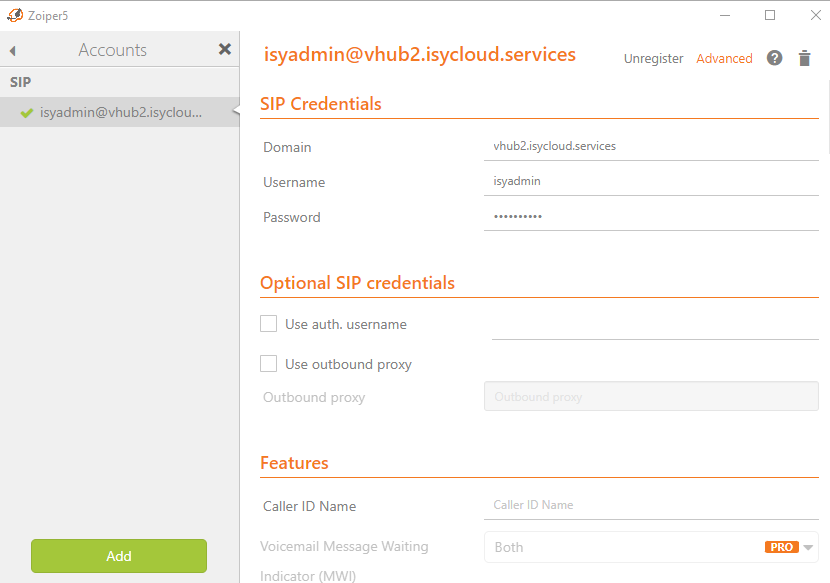
Task: Open help via question mark icon
Action: point(774,58)
